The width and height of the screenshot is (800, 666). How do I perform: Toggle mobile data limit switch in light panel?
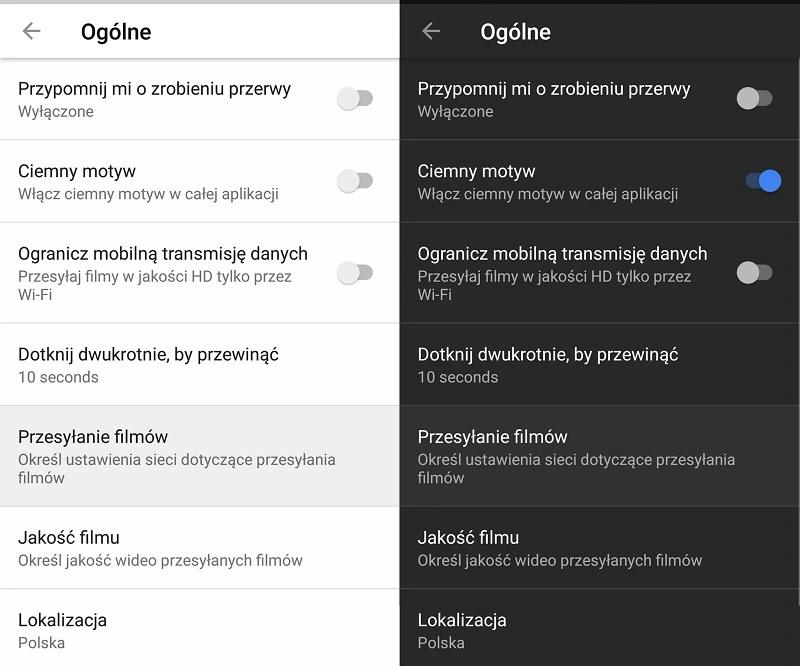(x=355, y=272)
